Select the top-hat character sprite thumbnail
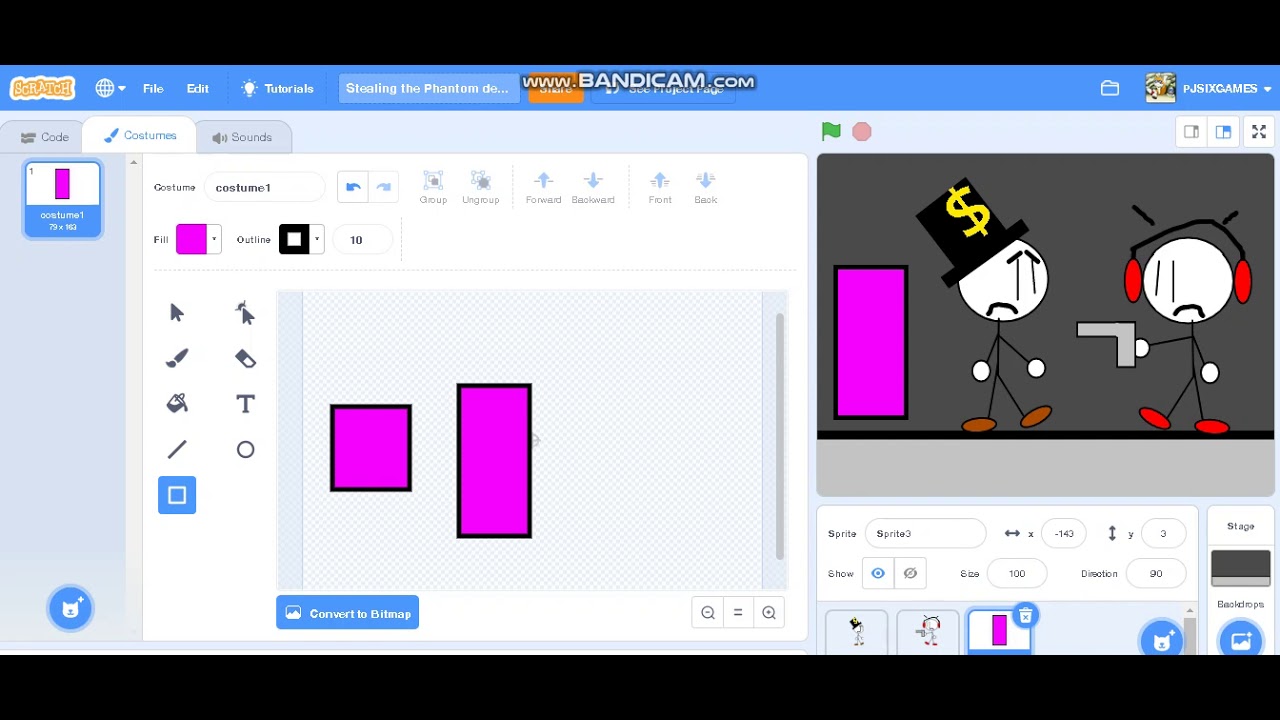 point(857,632)
